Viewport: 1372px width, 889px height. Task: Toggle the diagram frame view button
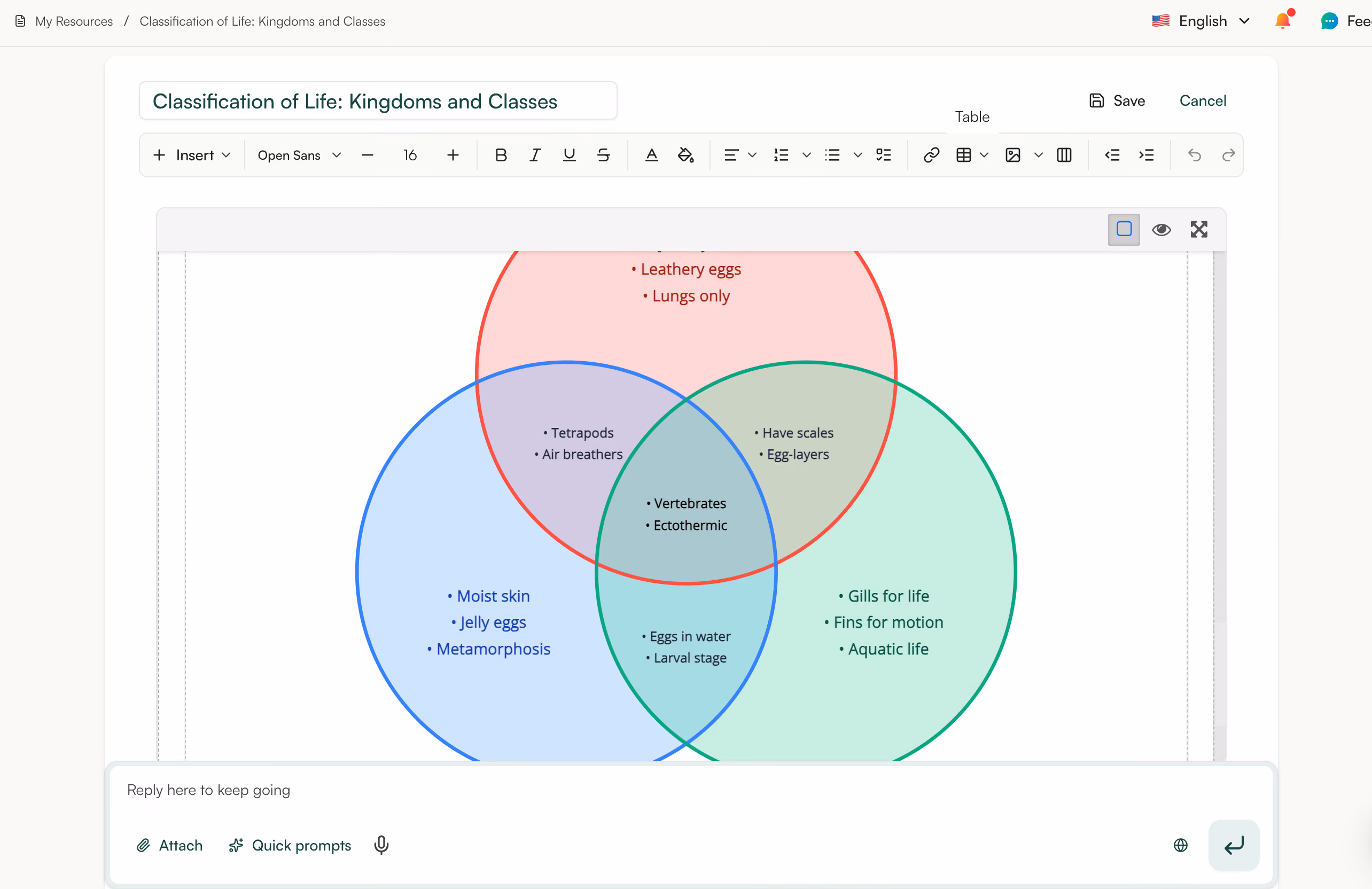(x=1124, y=229)
